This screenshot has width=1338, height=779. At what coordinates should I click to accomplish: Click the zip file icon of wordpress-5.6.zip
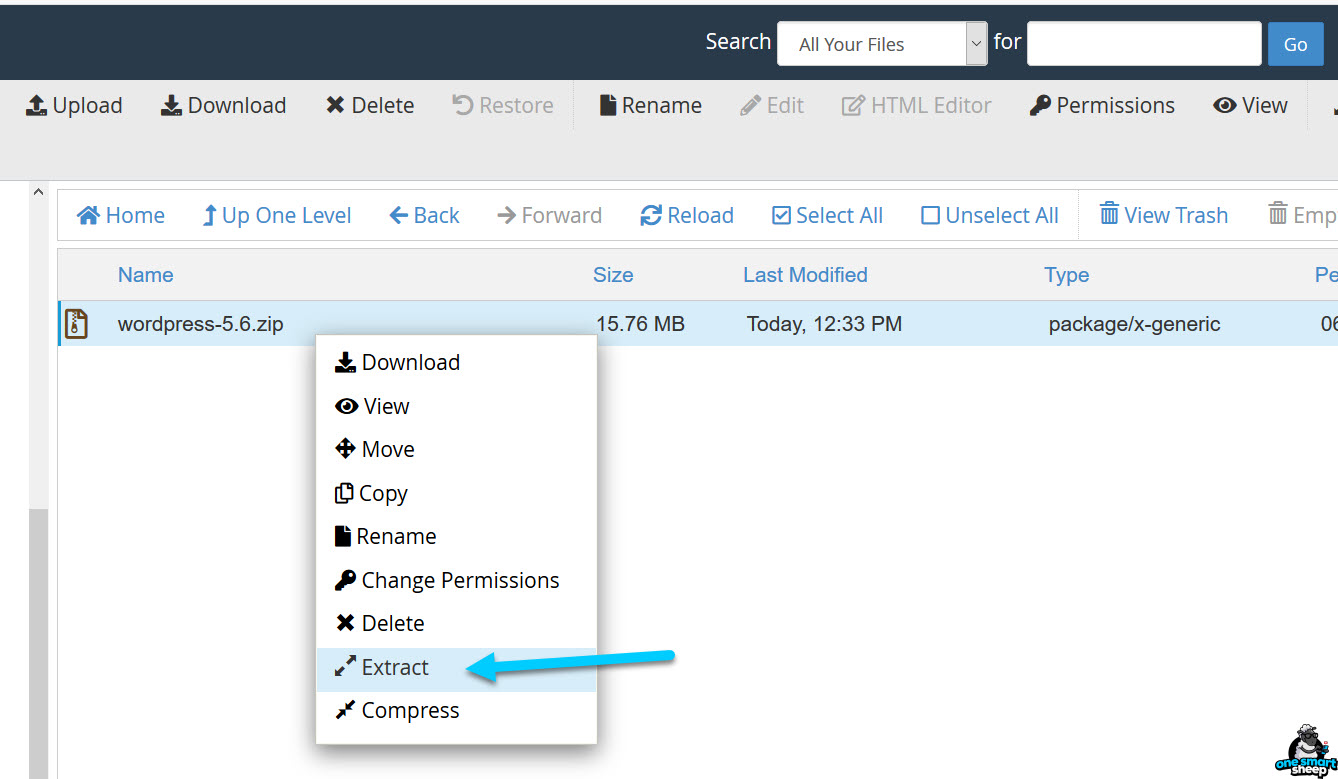(77, 324)
